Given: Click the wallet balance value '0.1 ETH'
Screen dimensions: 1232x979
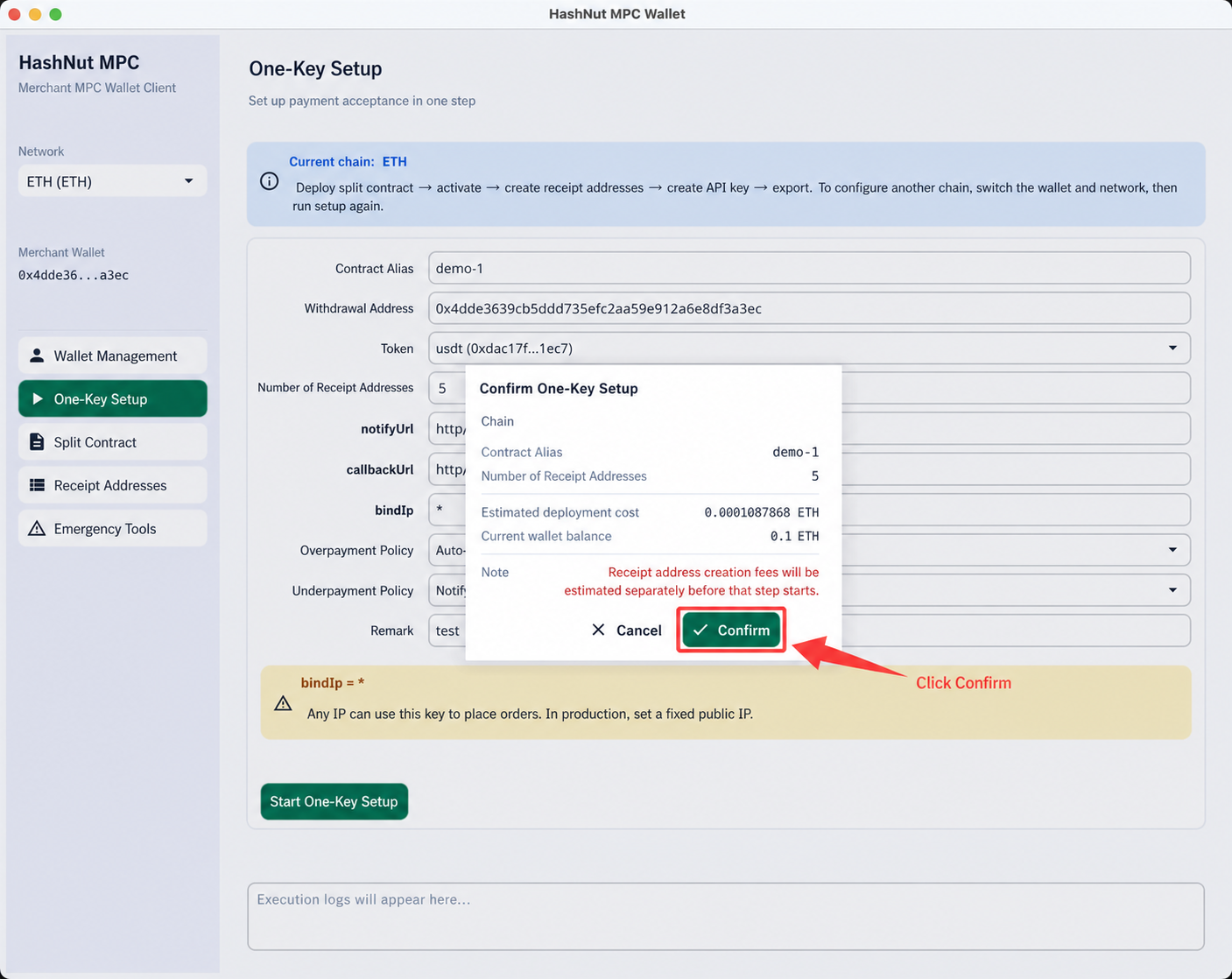Looking at the screenshot, I should 795,536.
